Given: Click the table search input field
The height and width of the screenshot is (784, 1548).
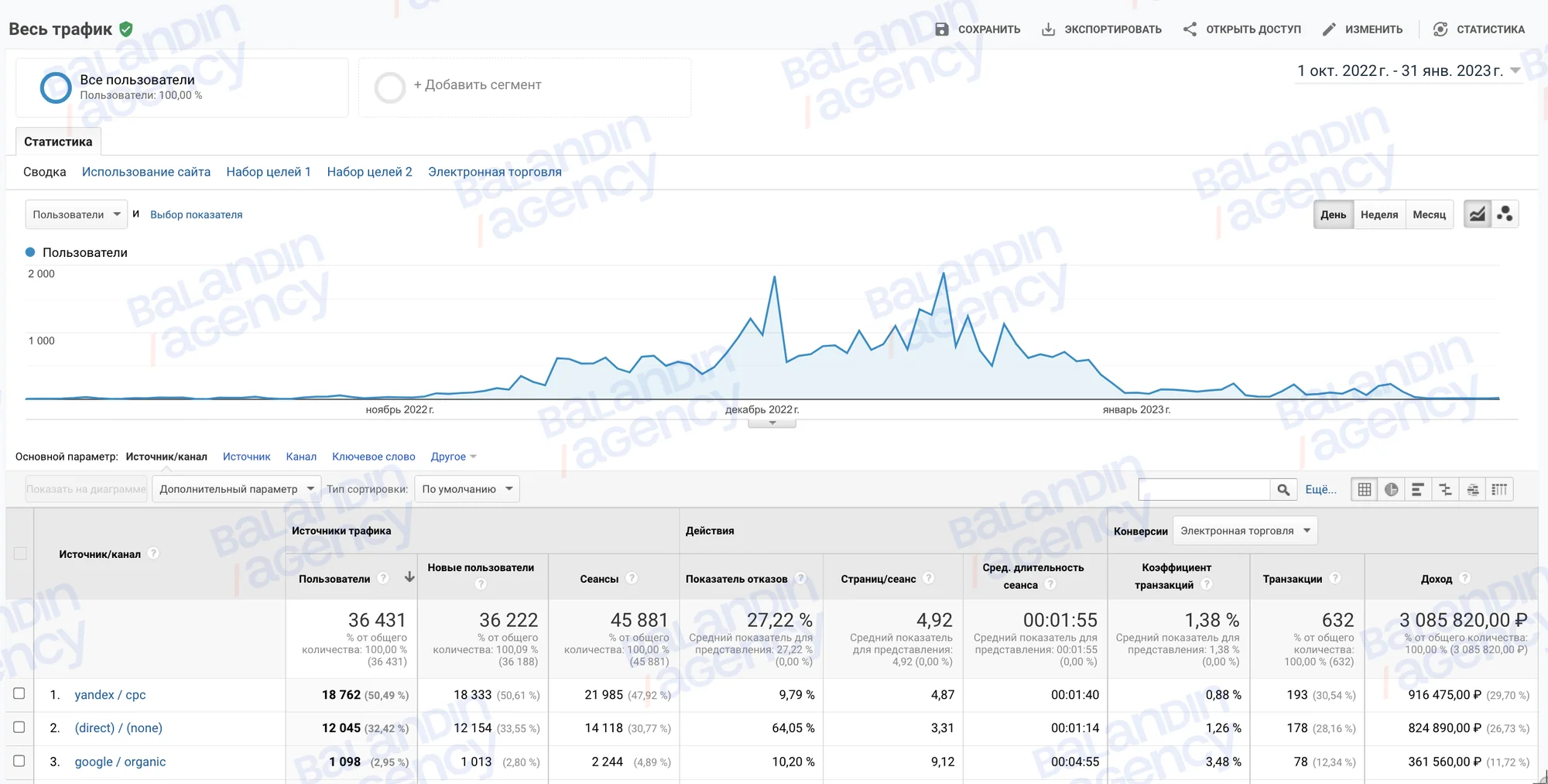Looking at the screenshot, I should click(x=1204, y=489).
